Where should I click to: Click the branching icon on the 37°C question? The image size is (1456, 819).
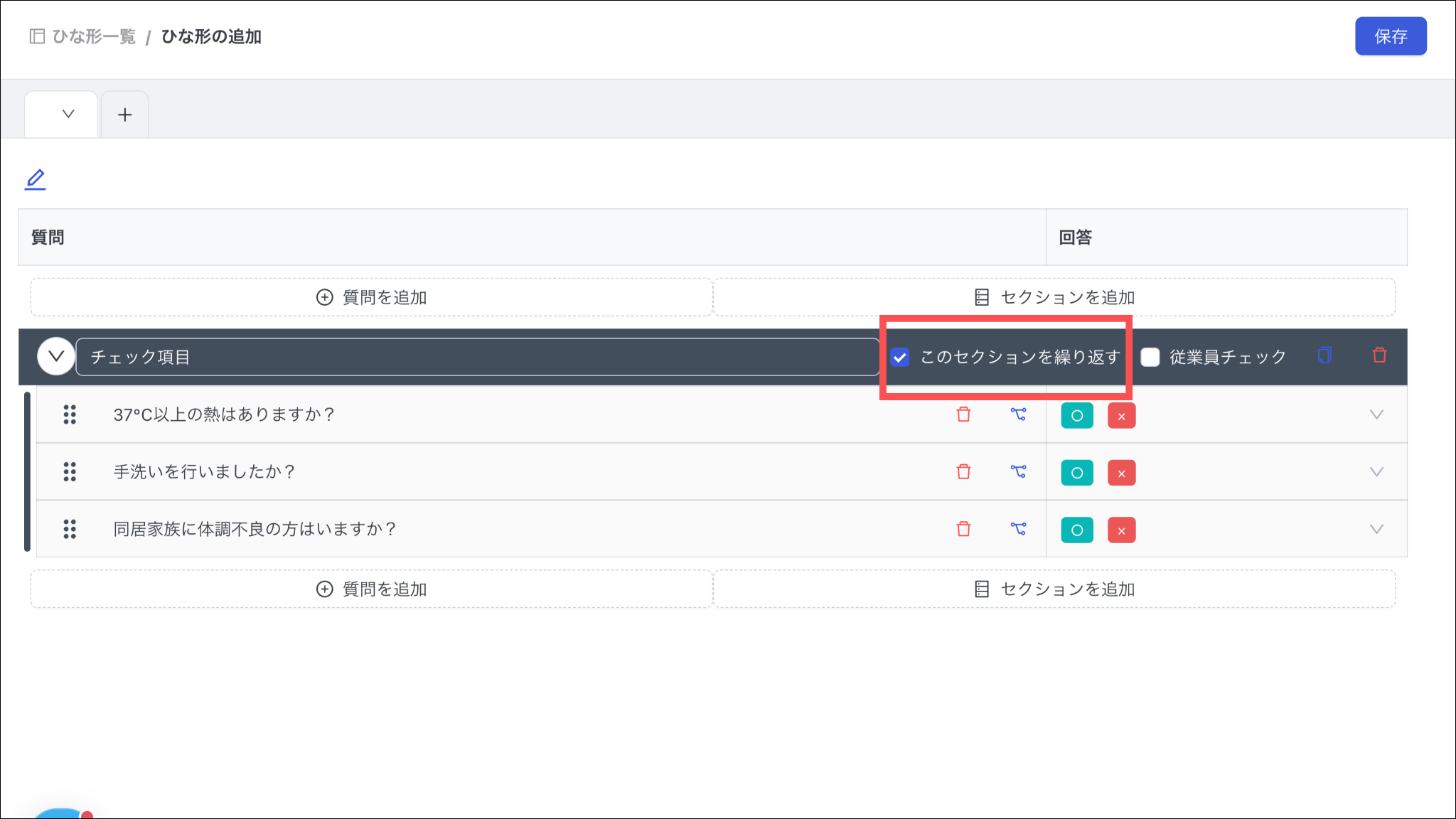coord(1018,414)
